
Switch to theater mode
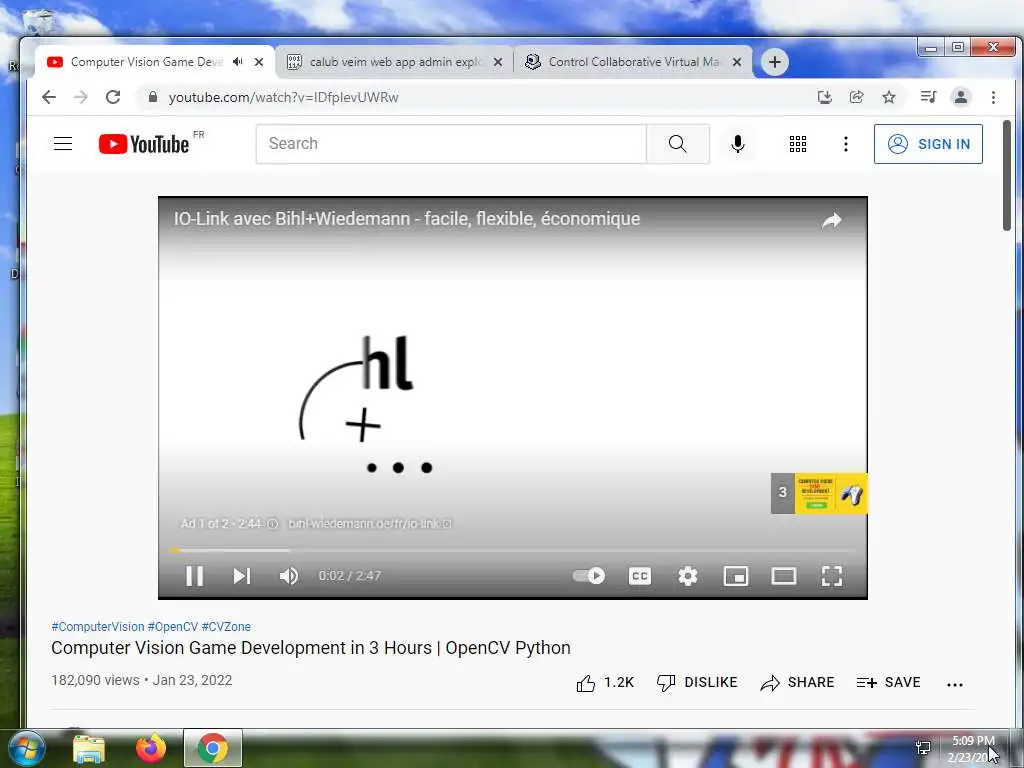784,576
